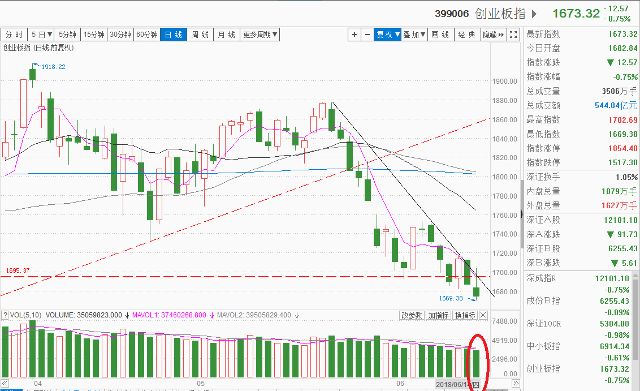Expand the 叠加 overlay dropdown
The width and height of the screenshot is (640, 391).
pos(414,35)
